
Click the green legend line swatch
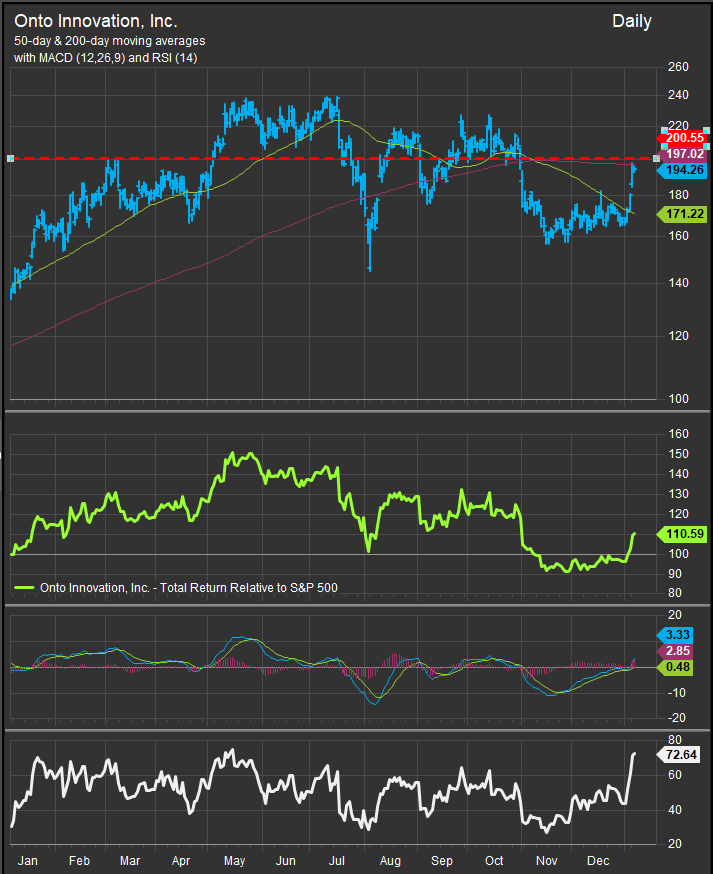[23, 587]
